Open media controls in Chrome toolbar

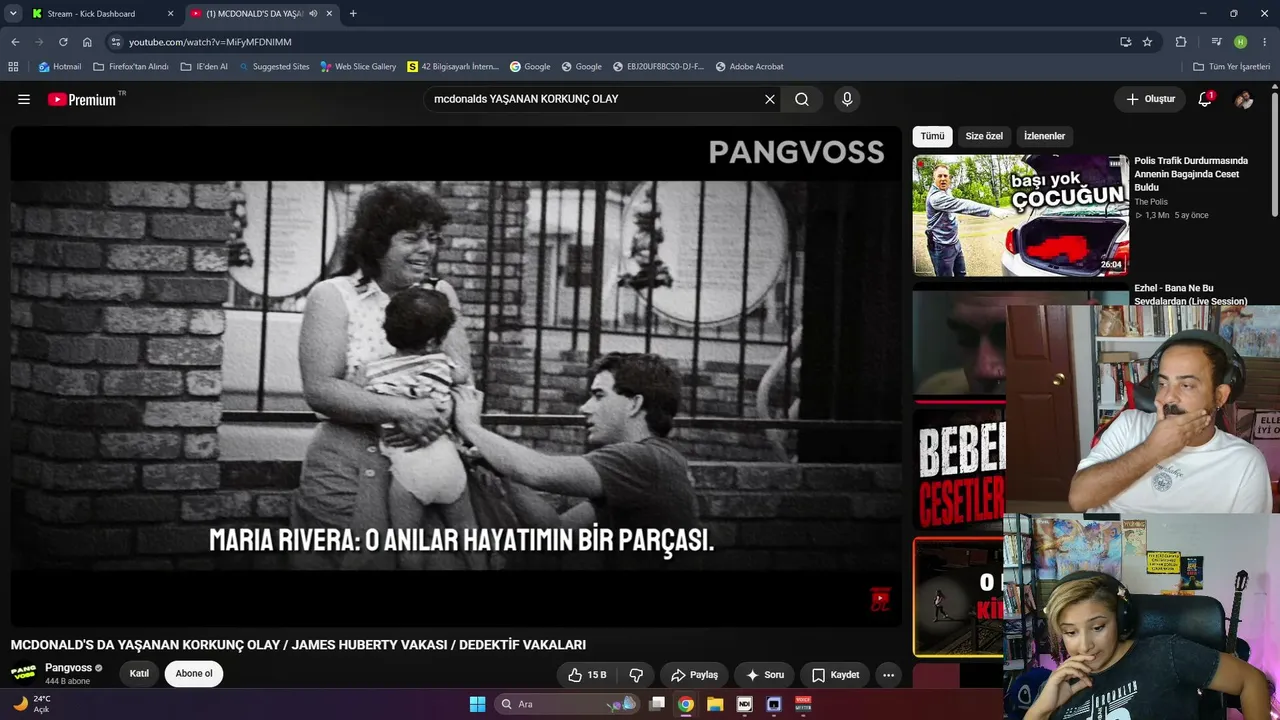pos(1216,42)
